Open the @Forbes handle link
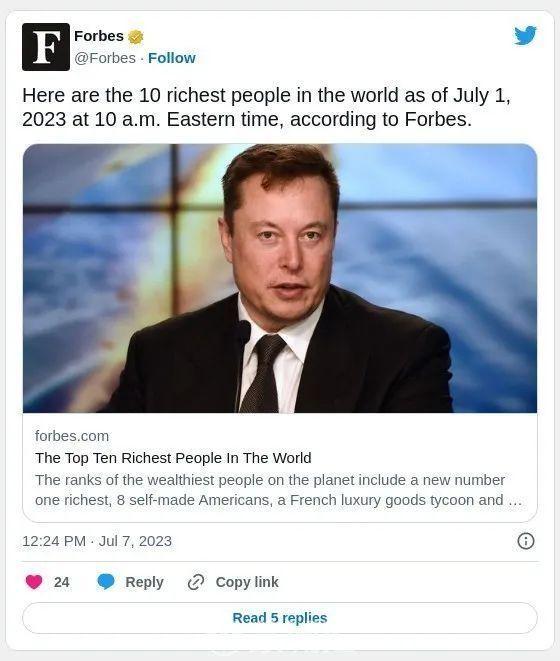Screen dimensions: 560x661 click(105, 58)
